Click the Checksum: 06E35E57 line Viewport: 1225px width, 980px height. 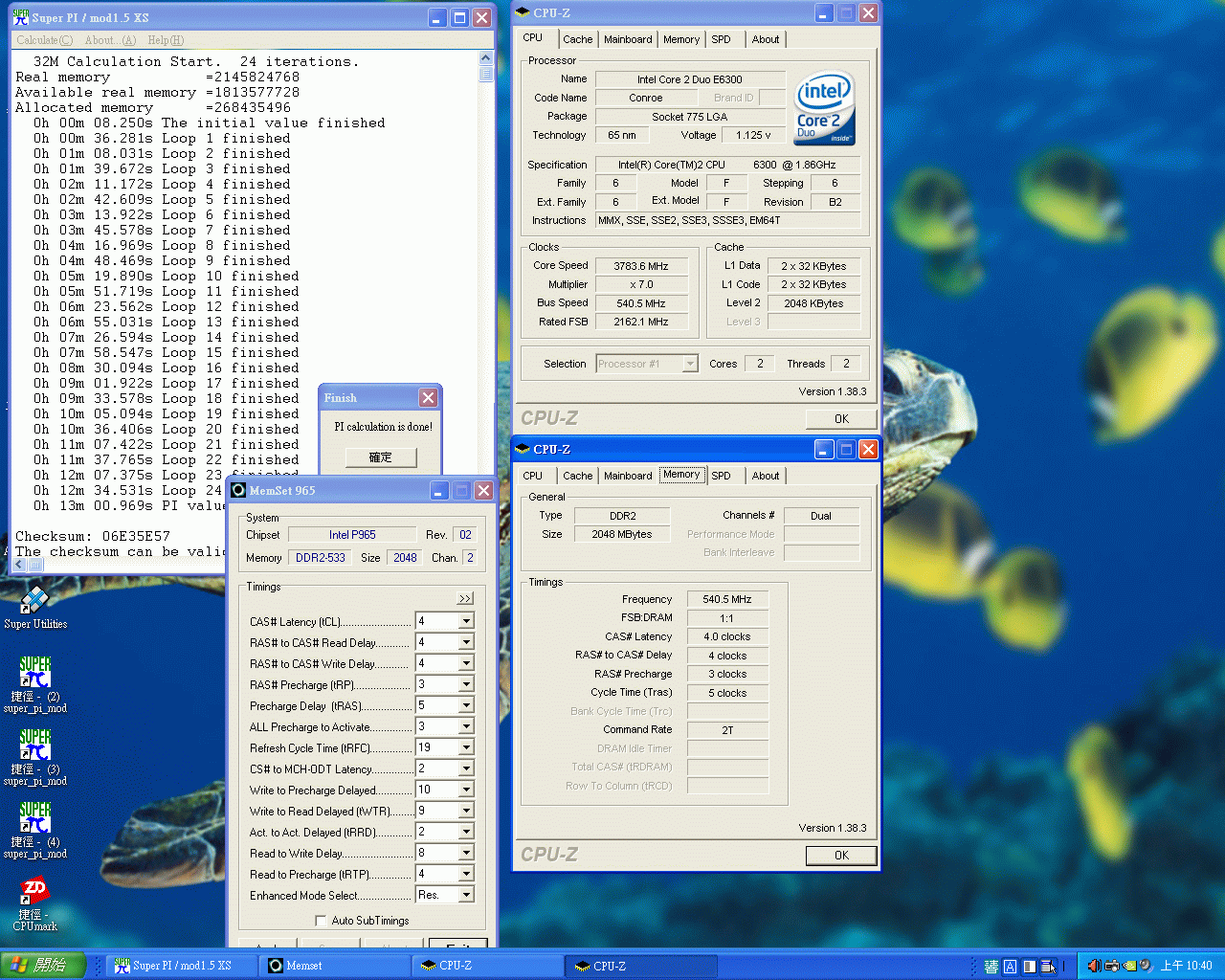(93, 536)
